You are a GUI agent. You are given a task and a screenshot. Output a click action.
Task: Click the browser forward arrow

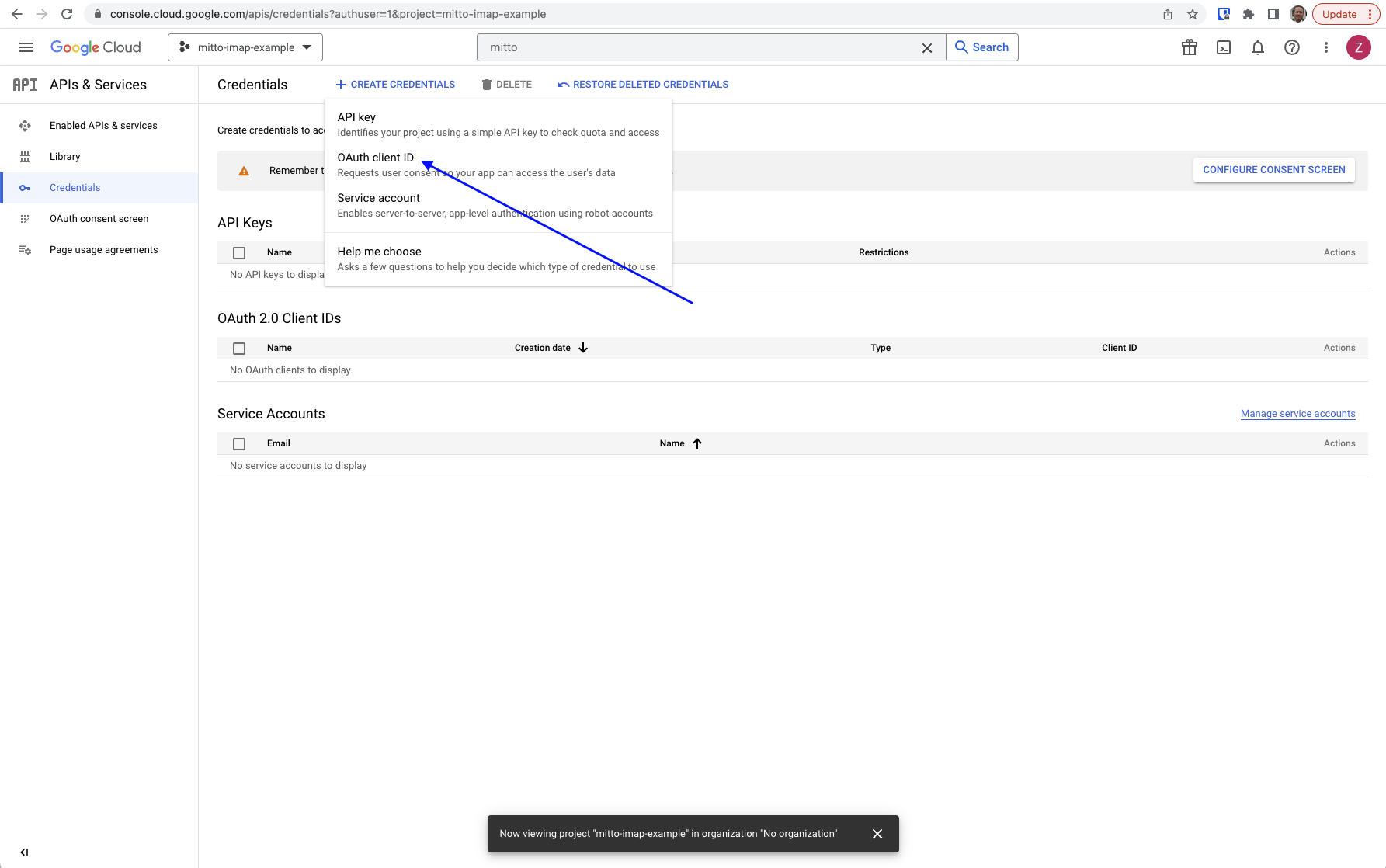click(x=42, y=14)
